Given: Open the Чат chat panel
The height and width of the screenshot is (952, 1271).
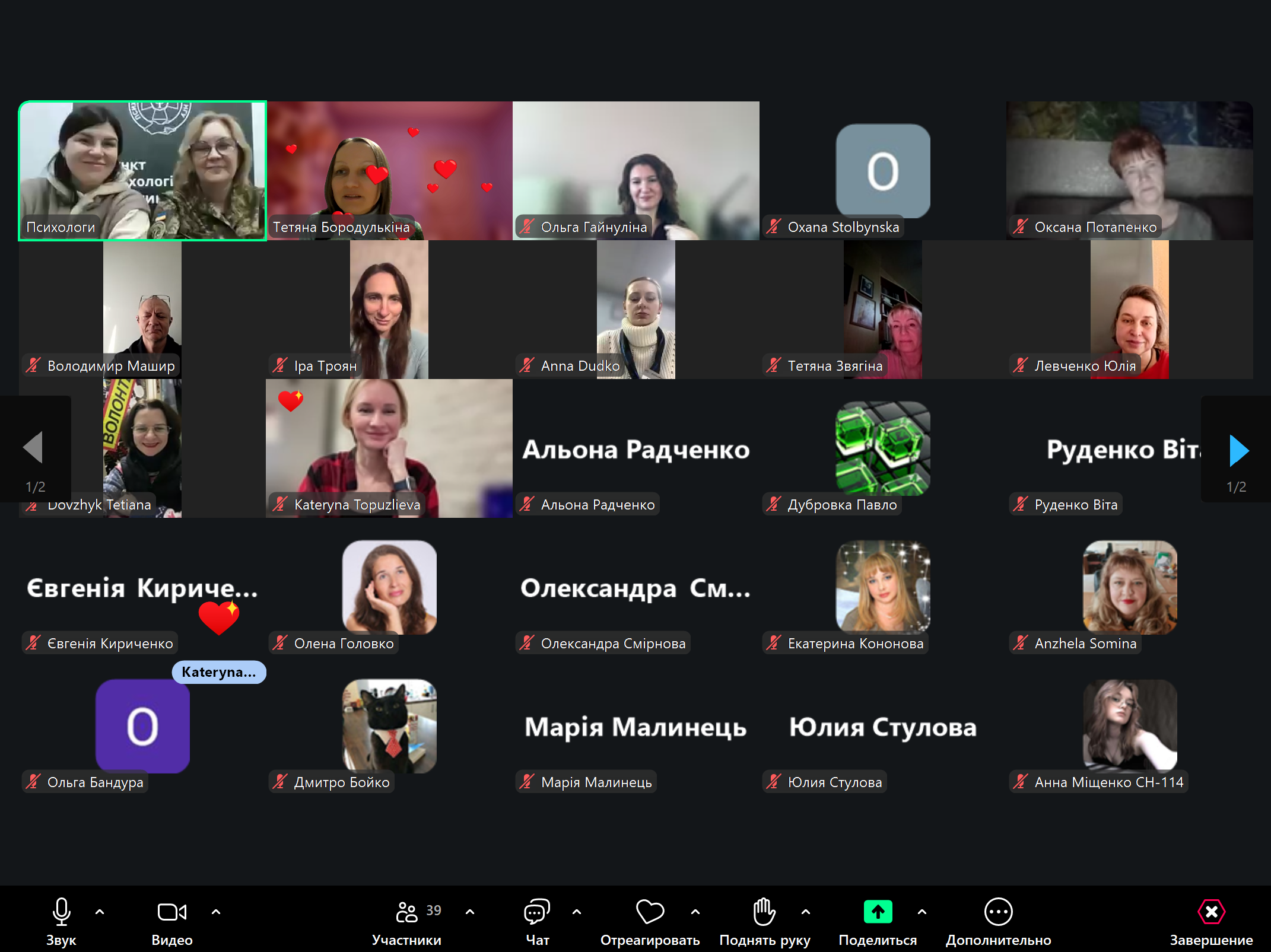Looking at the screenshot, I should pos(537,912).
